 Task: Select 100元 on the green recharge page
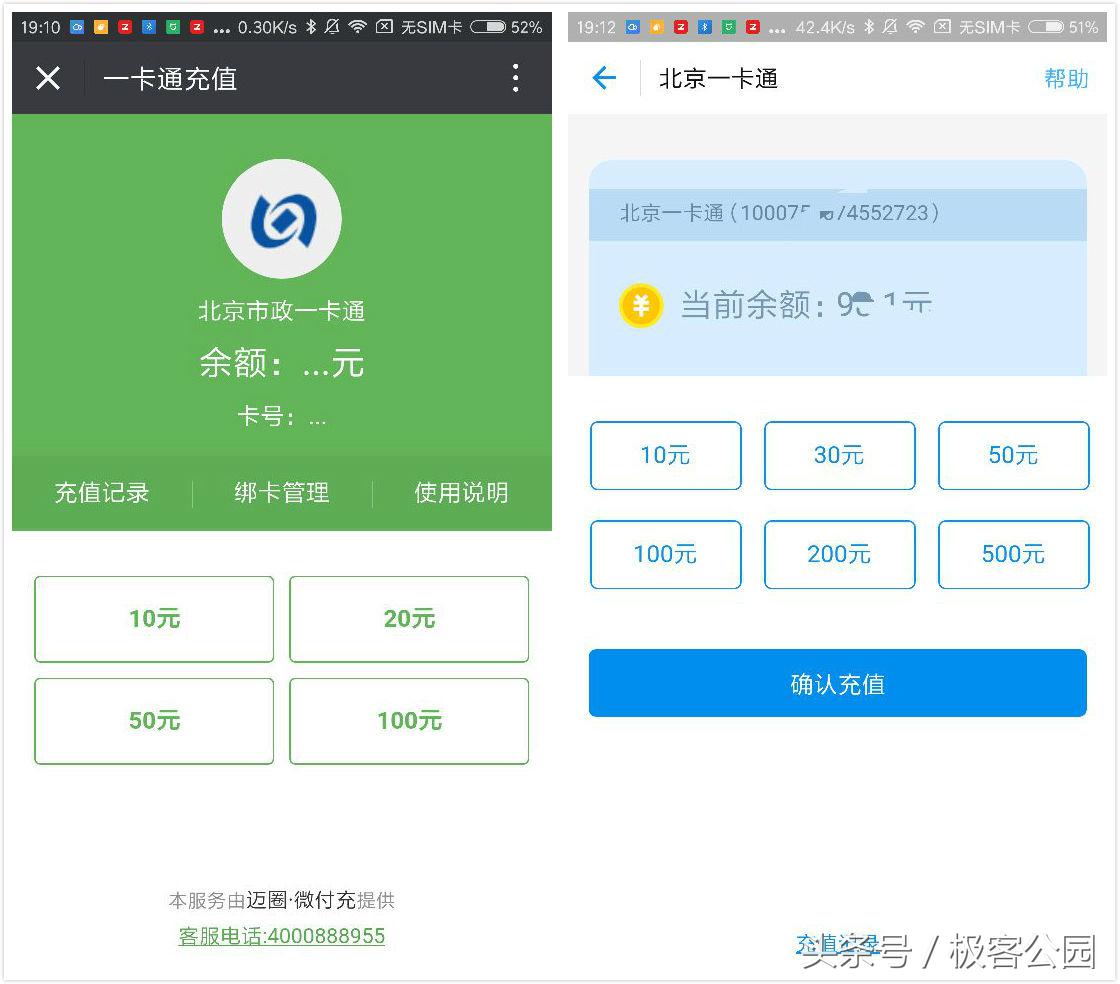tap(408, 720)
